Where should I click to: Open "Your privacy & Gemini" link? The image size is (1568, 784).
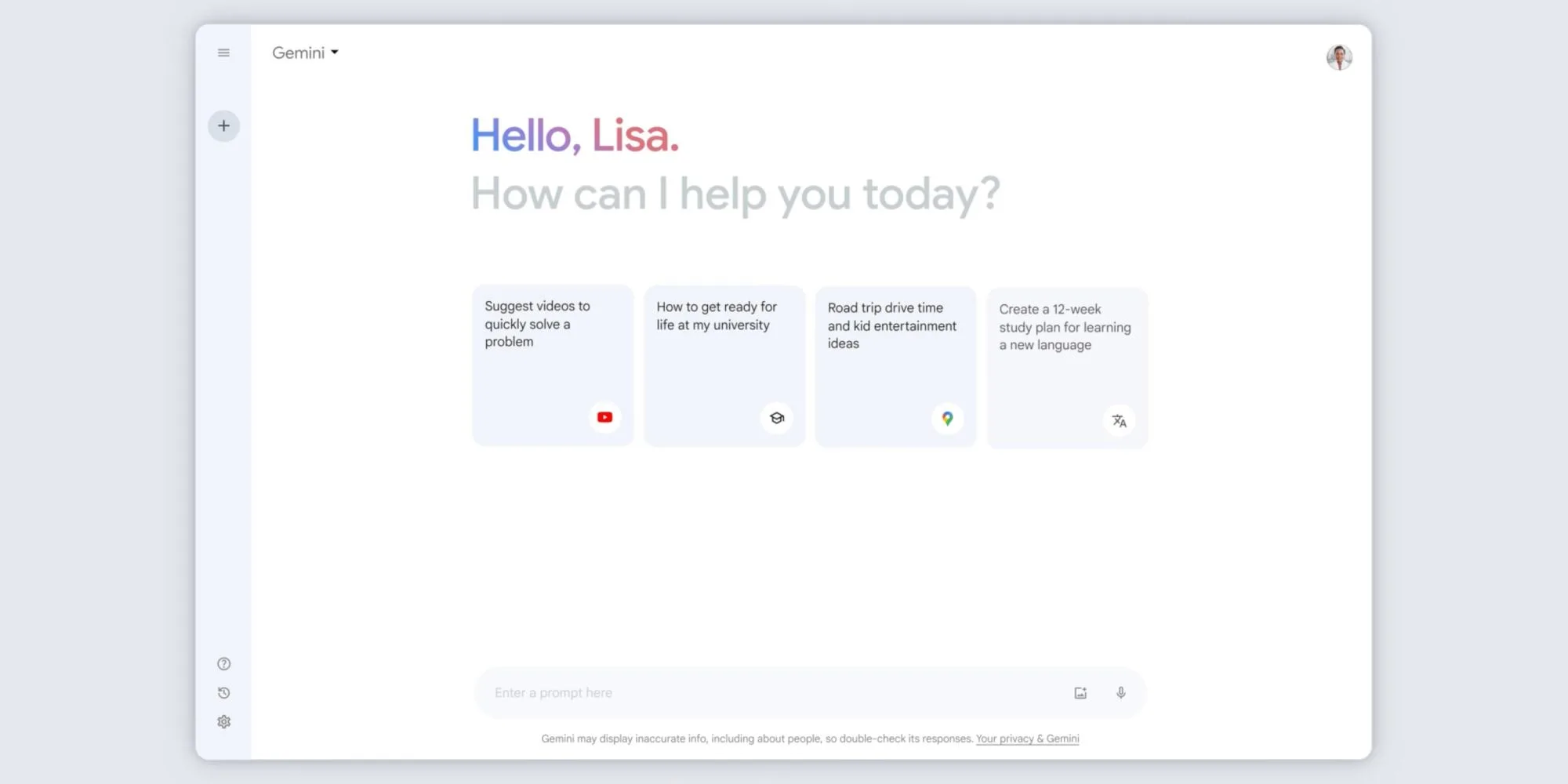click(x=1027, y=739)
